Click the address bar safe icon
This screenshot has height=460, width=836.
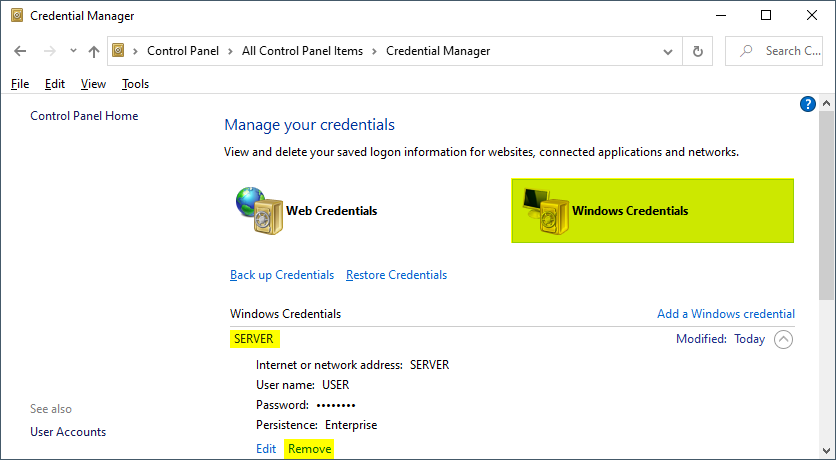click(x=118, y=51)
